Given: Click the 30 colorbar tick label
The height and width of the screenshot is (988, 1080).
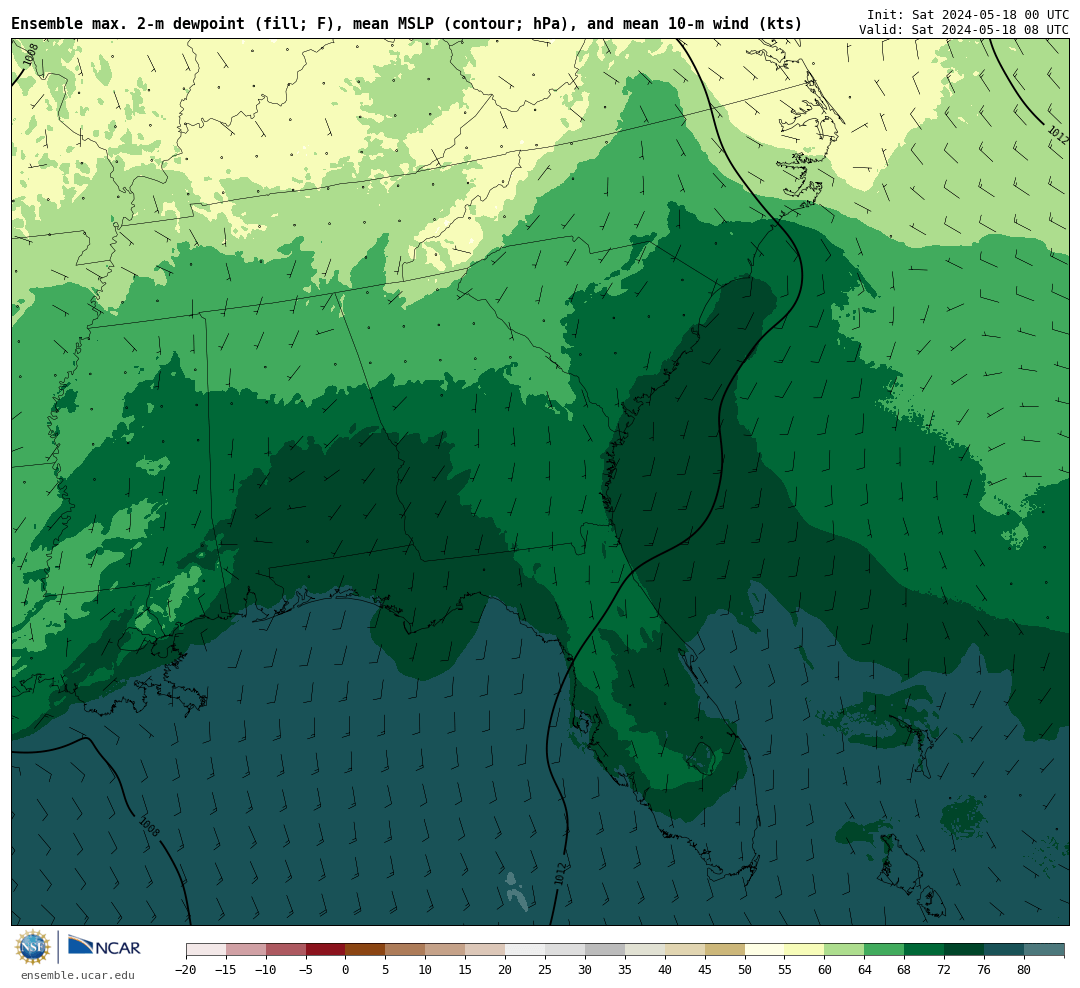Looking at the screenshot, I should pyautogui.click(x=585, y=969).
